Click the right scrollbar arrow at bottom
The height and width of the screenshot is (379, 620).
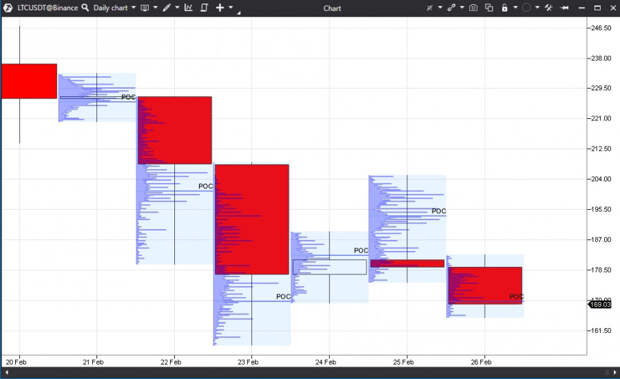[x=614, y=372]
